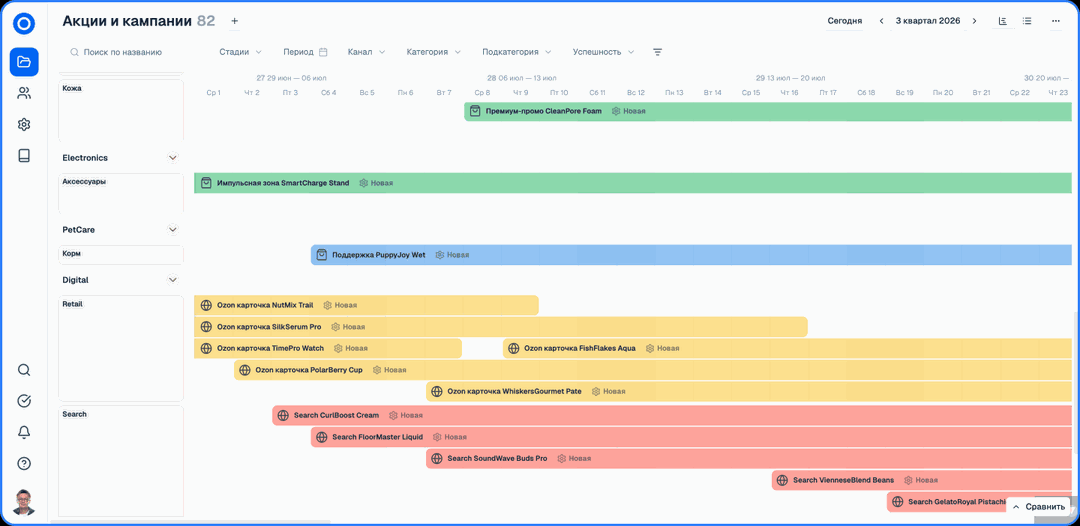Add a new campaign with plus icon
The image size is (1080, 526).
coord(234,21)
